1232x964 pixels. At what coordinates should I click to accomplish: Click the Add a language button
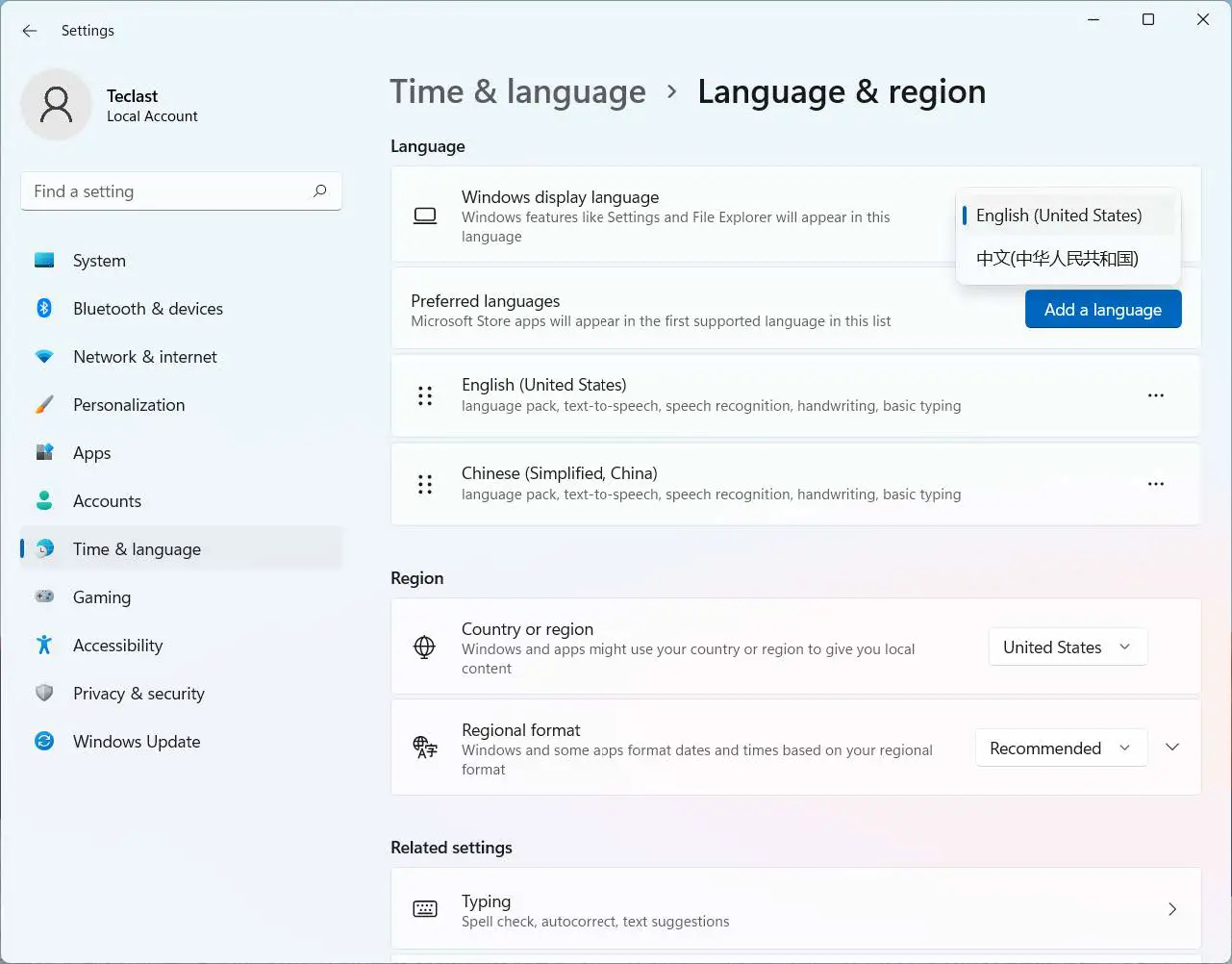(1103, 310)
